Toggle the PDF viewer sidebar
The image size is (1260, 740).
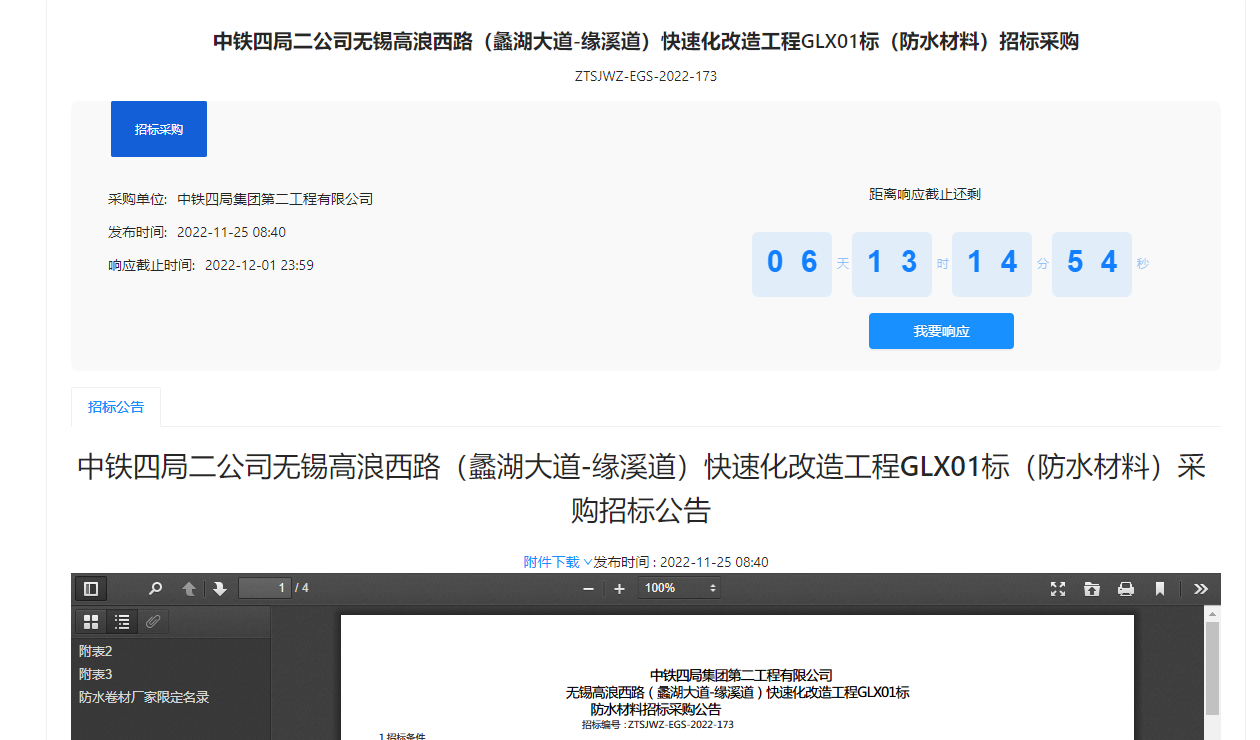point(91,589)
